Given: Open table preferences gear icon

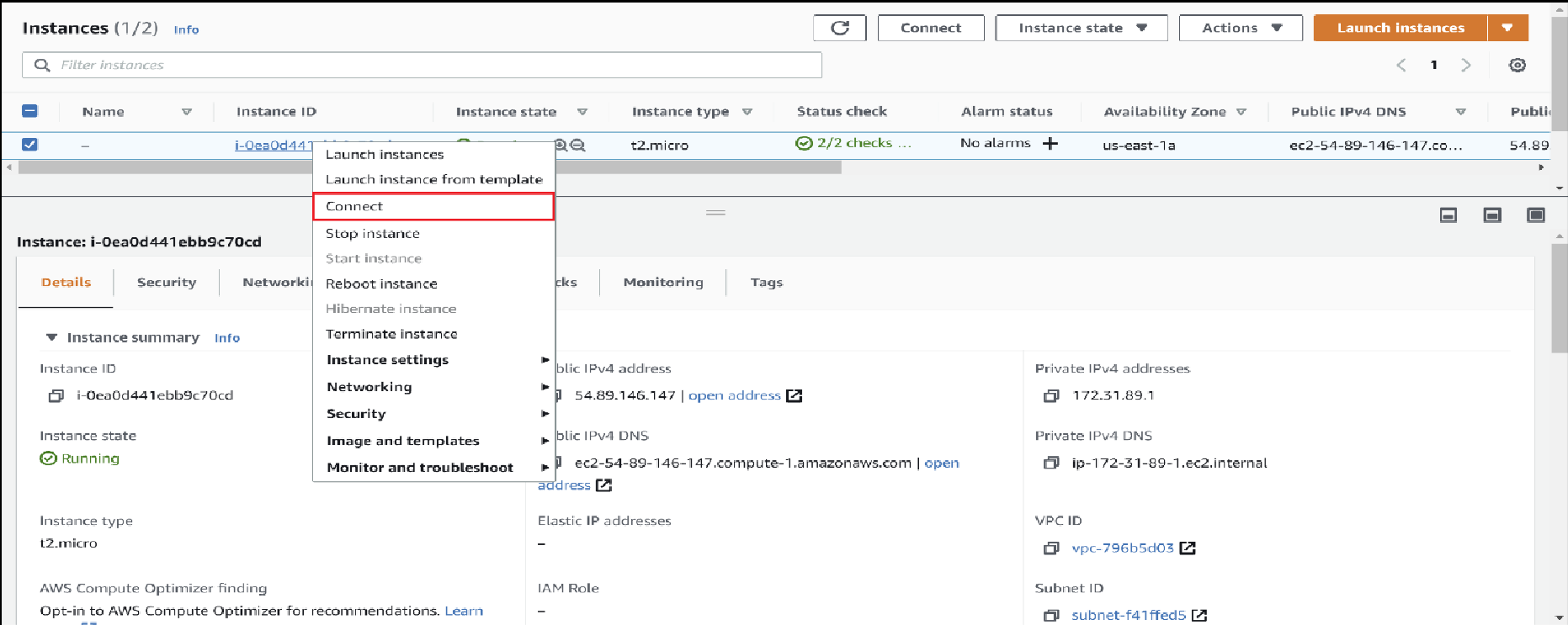Looking at the screenshot, I should (1517, 65).
